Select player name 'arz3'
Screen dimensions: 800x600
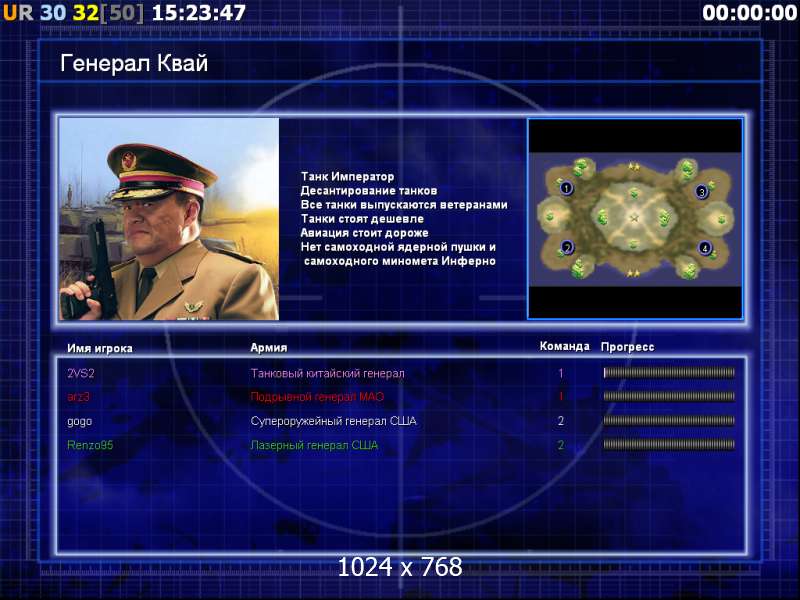[x=78, y=397]
